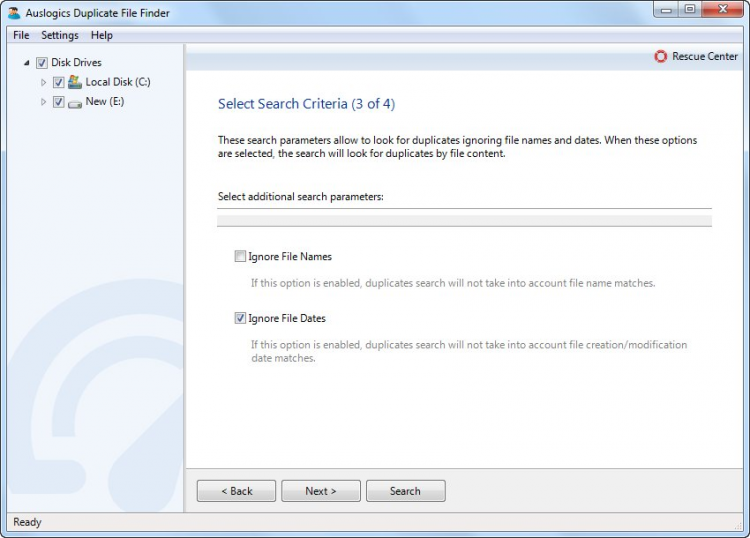750x538 pixels.
Task: Enable the Ignore File Names checkbox
Action: (x=240, y=257)
